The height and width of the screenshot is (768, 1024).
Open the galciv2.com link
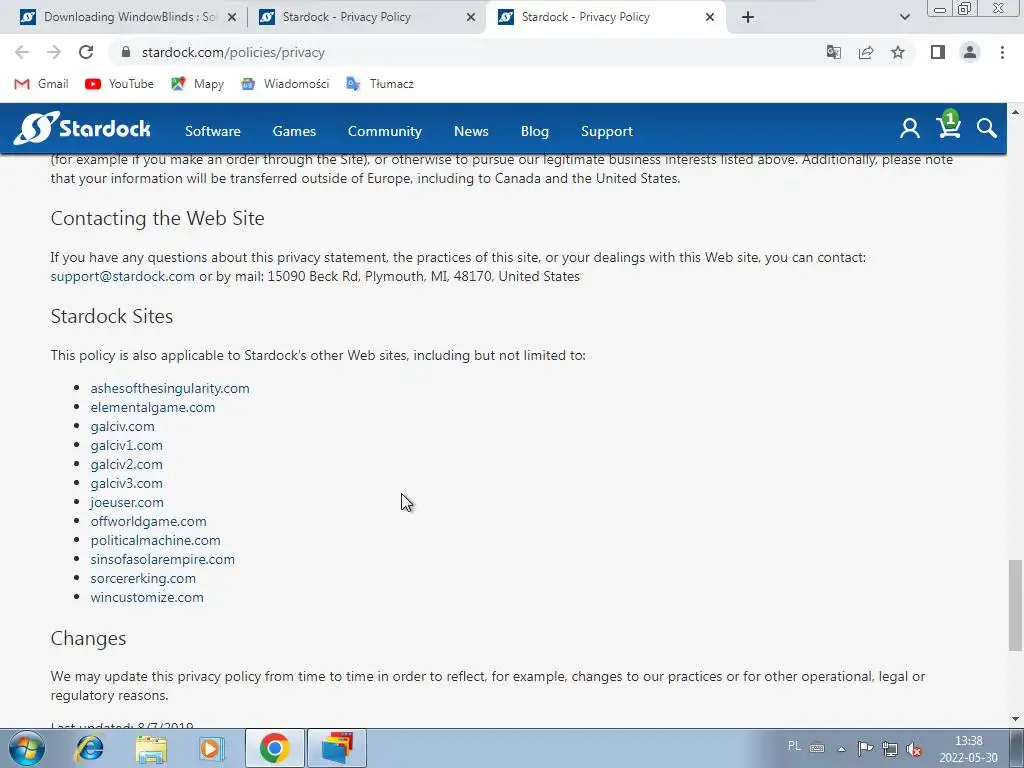coord(127,464)
